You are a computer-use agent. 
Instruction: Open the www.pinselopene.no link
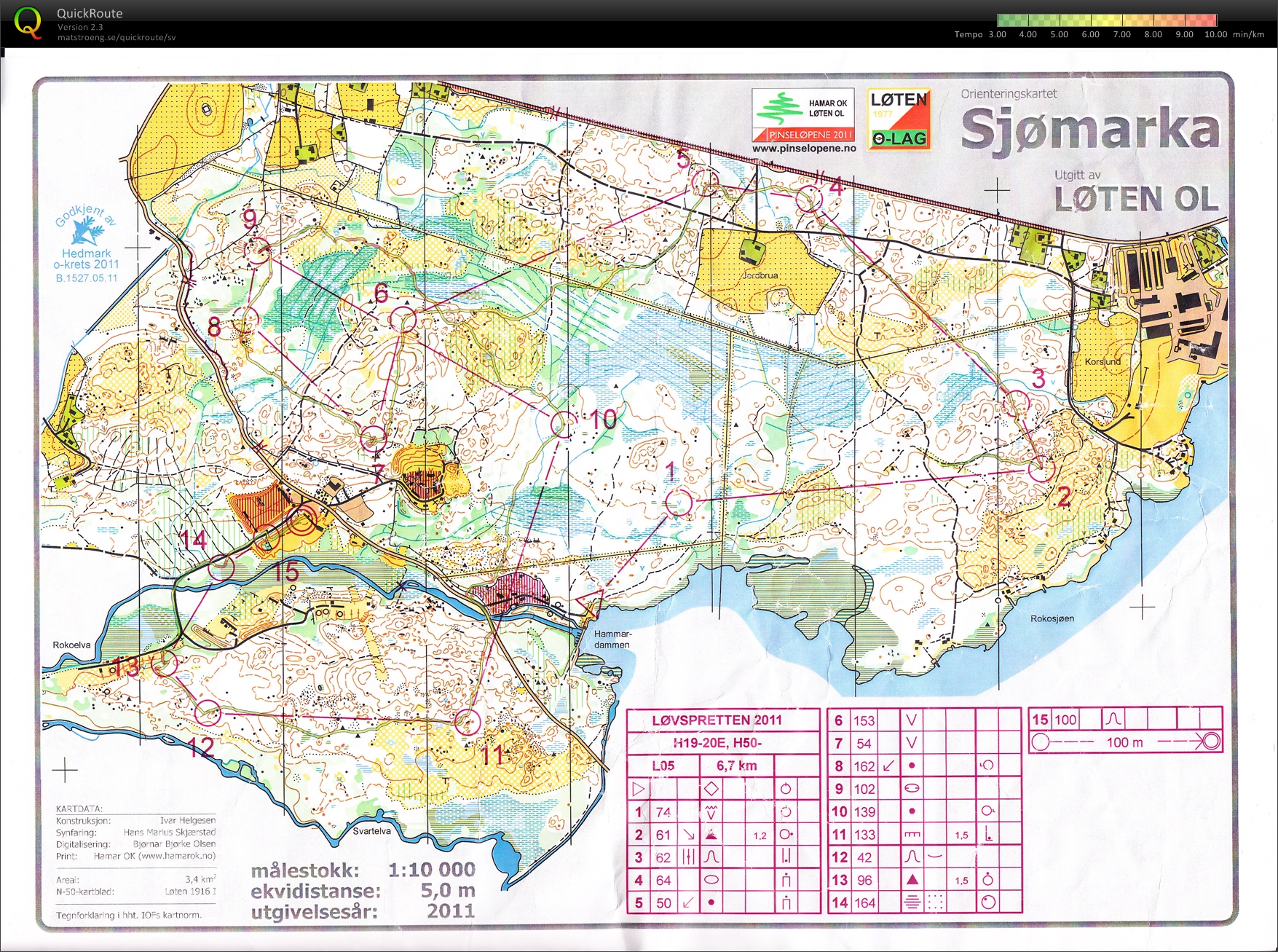click(x=803, y=149)
